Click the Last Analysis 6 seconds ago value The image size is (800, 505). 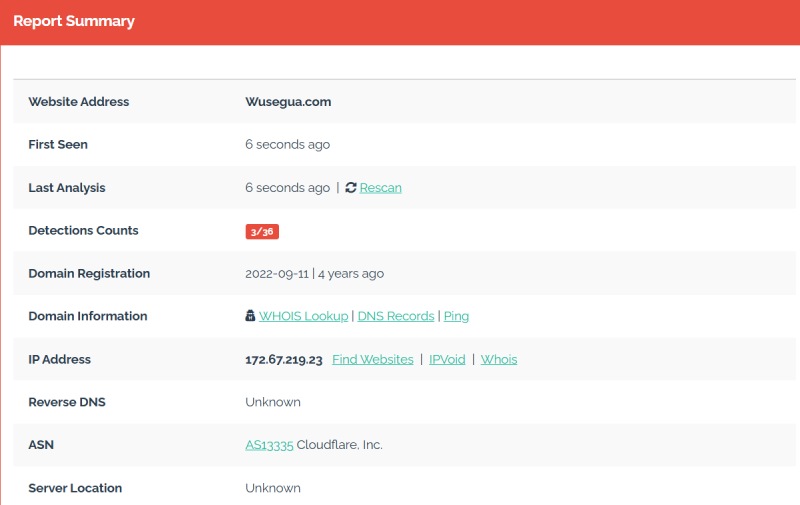coord(288,188)
